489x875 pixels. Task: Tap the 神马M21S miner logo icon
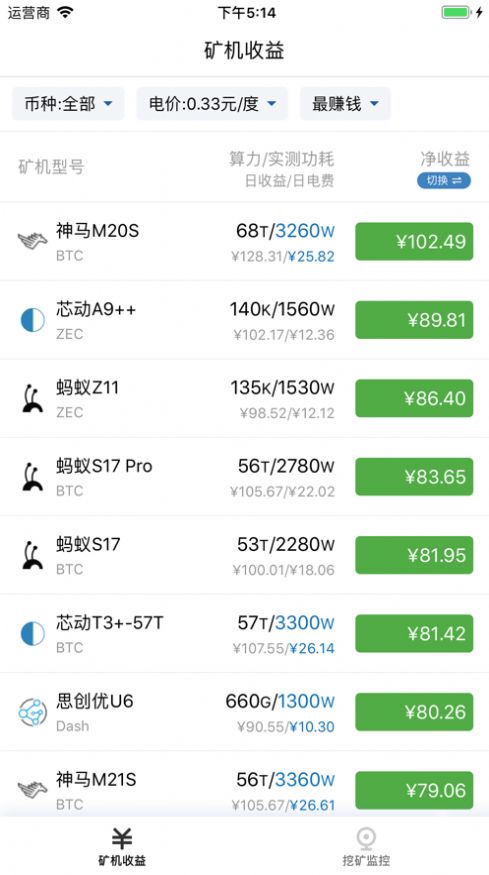tap(32, 790)
